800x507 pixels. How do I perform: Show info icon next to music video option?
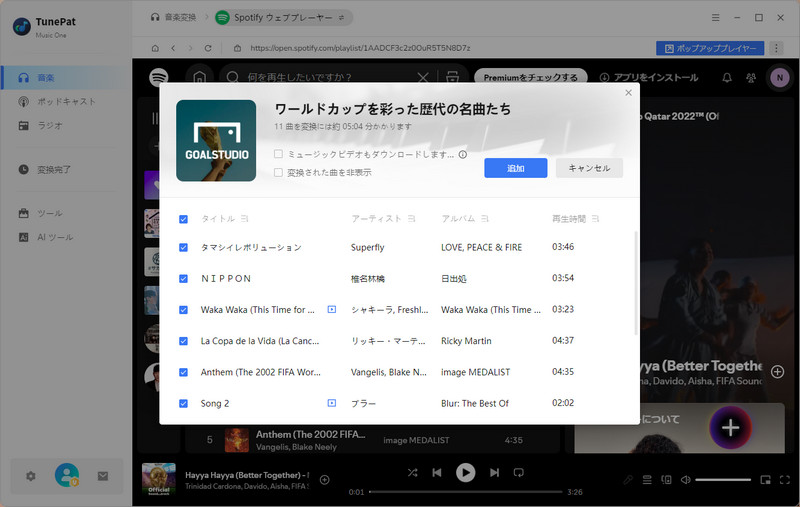point(463,154)
